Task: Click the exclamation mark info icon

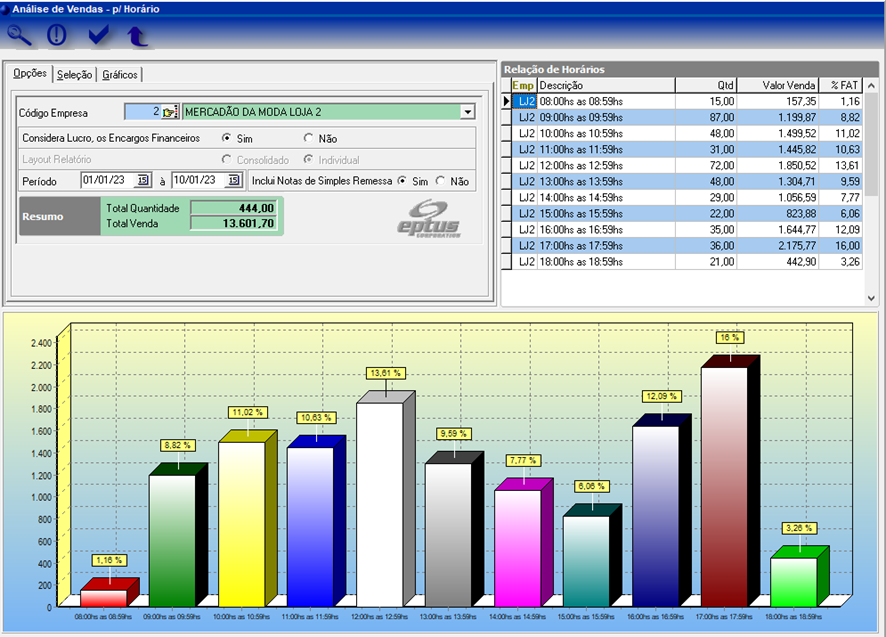Action: tap(57, 36)
